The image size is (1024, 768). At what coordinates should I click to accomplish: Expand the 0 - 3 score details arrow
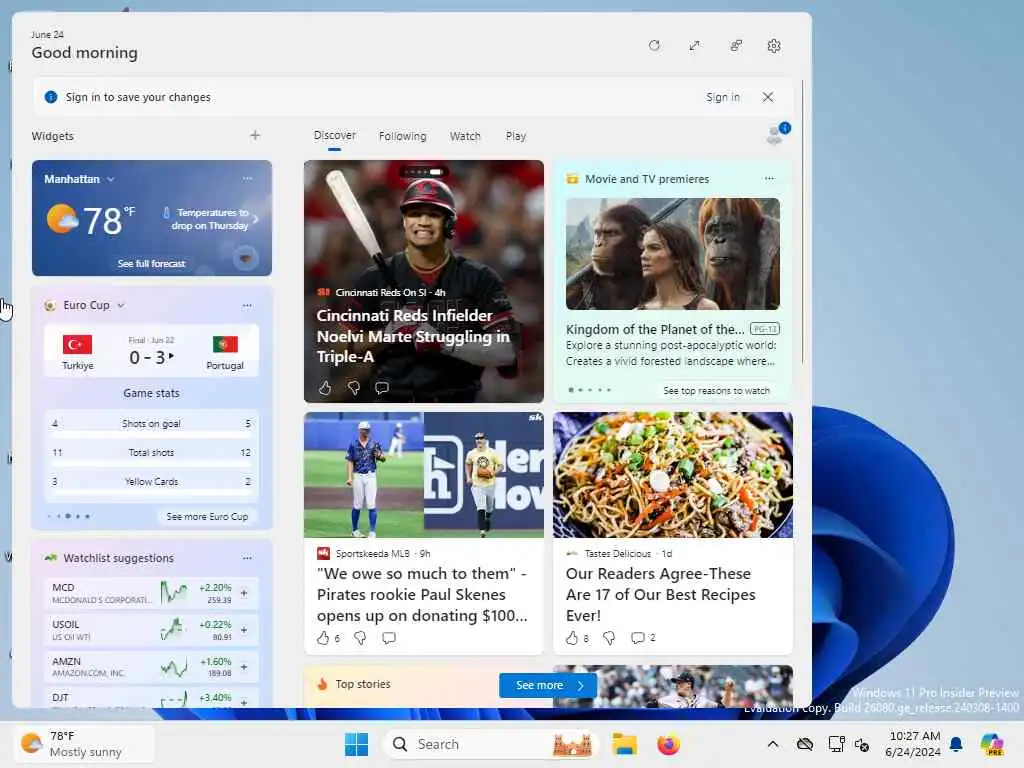[x=171, y=356]
